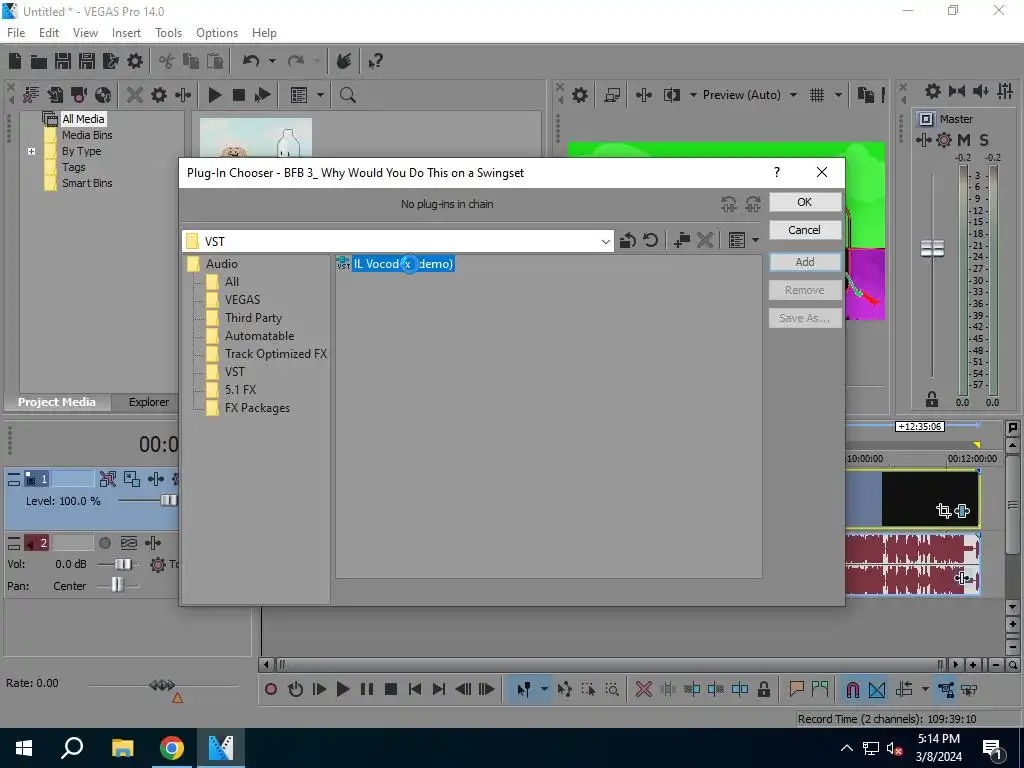Open Preview (Auto) quality dropdown
Image resolution: width=1024 pixels, height=768 pixels.
click(793, 95)
